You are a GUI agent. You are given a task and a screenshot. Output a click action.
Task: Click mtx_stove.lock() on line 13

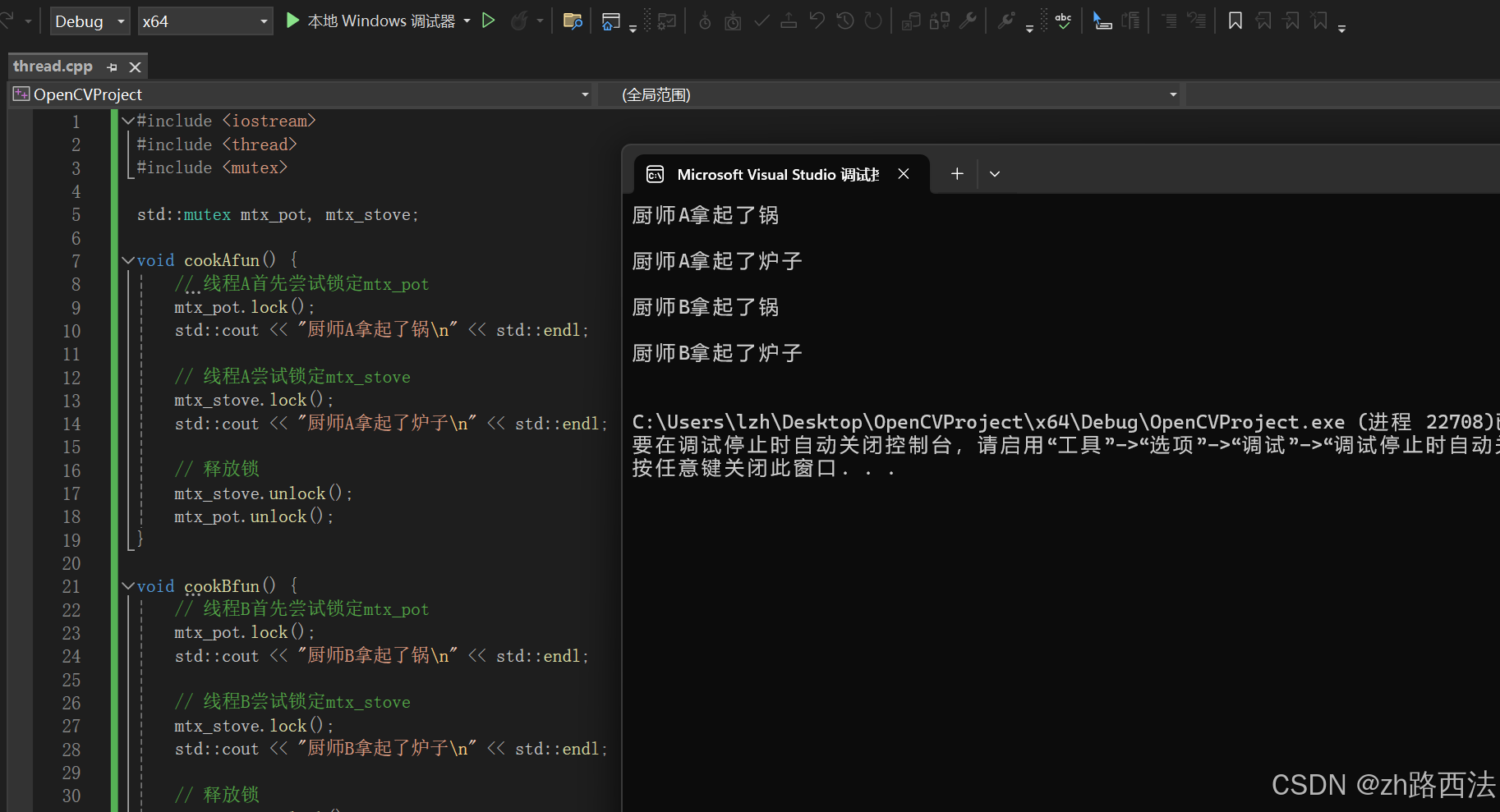click(254, 401)
